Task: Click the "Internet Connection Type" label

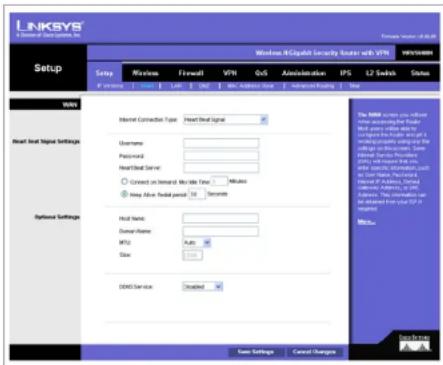Action: pyautogui.click(x=148, y=120)
